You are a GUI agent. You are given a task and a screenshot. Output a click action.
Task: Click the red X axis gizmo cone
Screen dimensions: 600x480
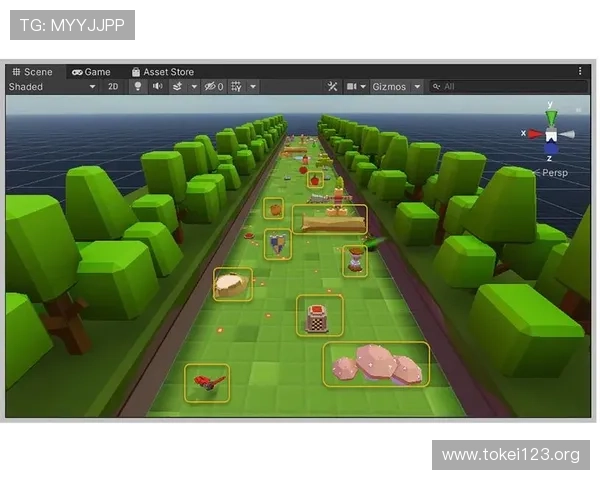point(533,134)
